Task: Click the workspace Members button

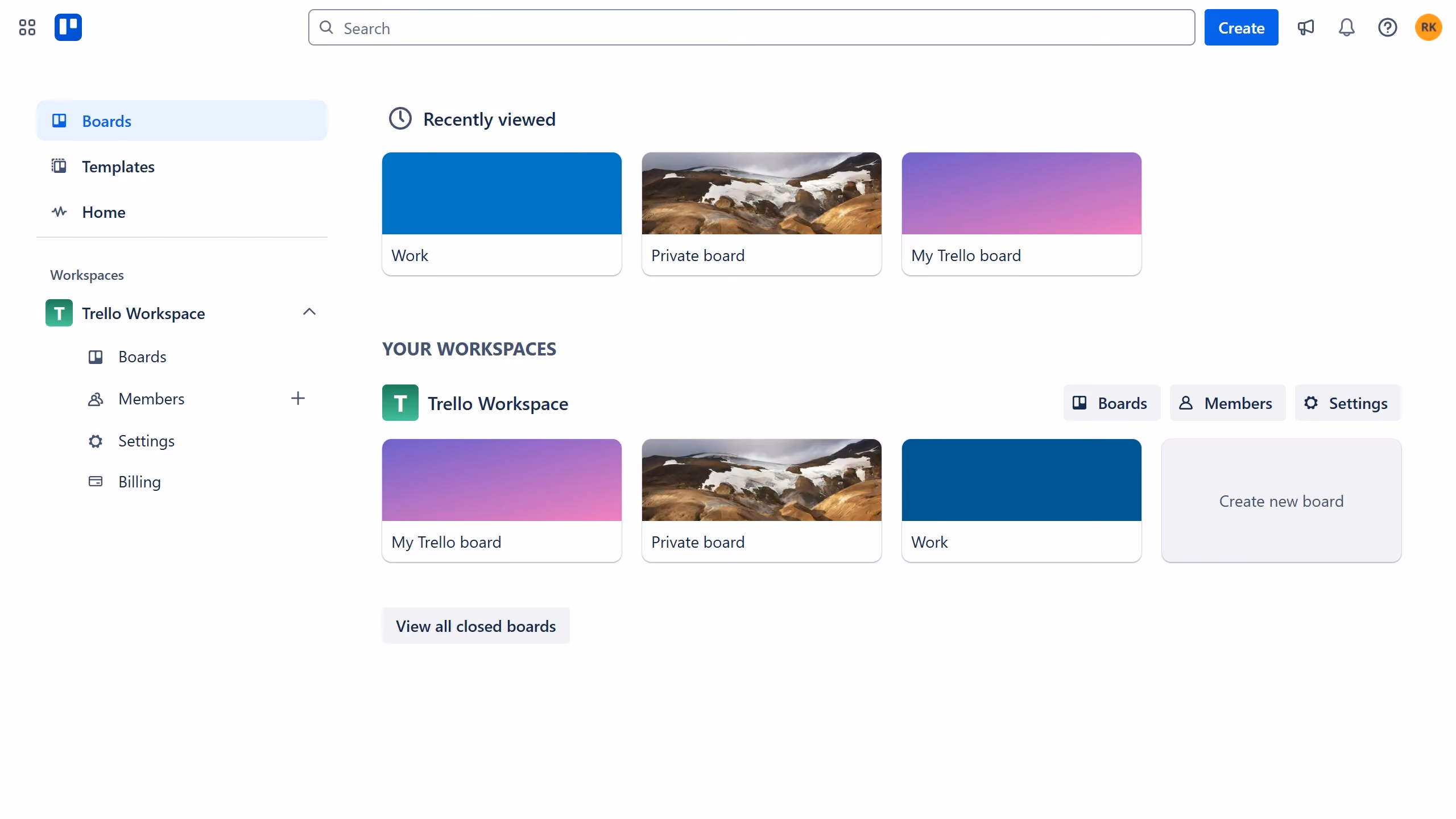Action: tap(1227, 403)
